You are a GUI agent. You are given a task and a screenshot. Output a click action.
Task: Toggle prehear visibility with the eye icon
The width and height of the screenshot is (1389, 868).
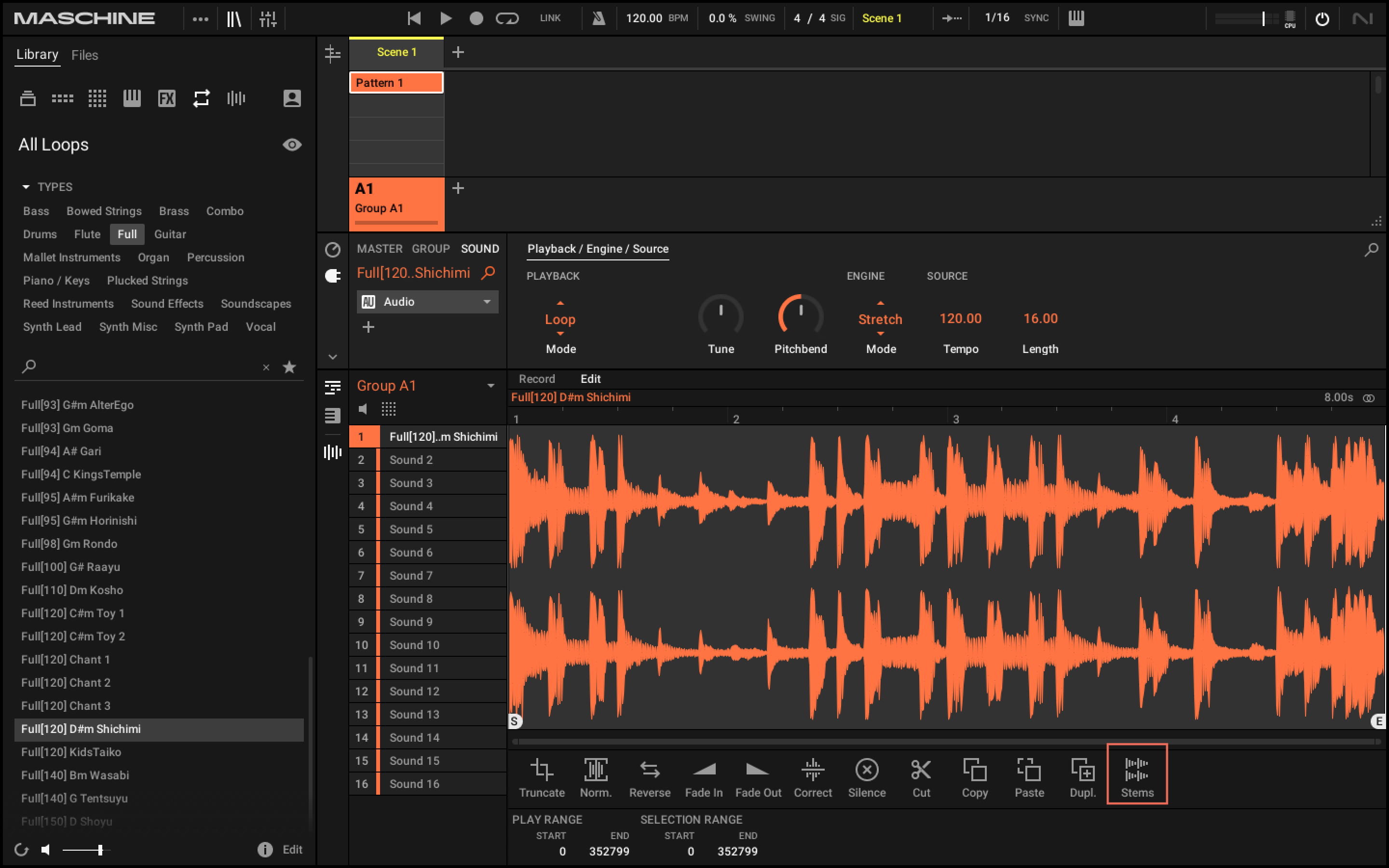[292, 145]
